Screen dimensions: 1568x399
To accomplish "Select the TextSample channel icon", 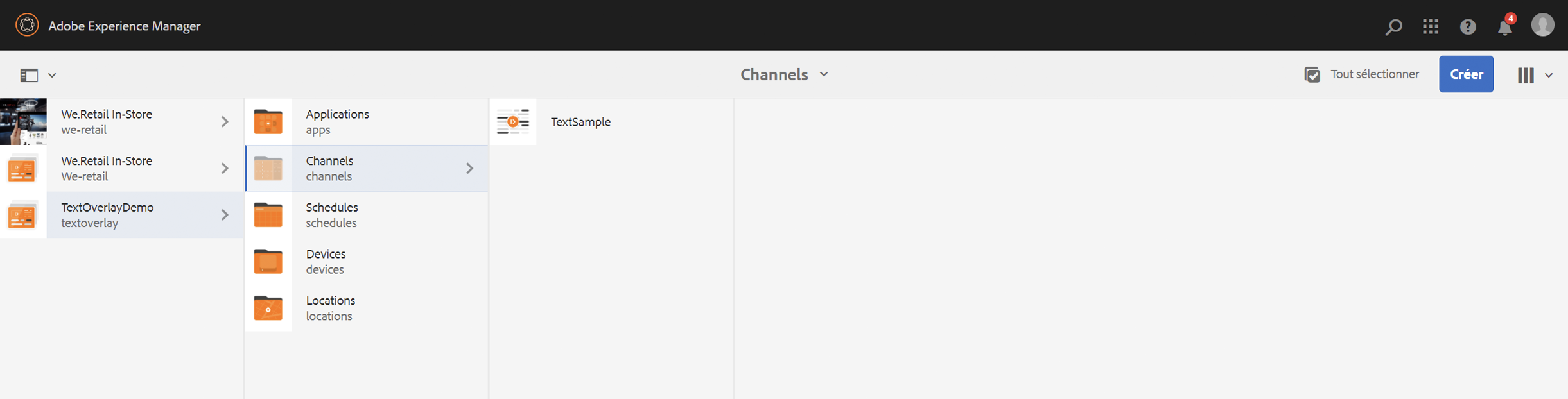I will (513, 121).
